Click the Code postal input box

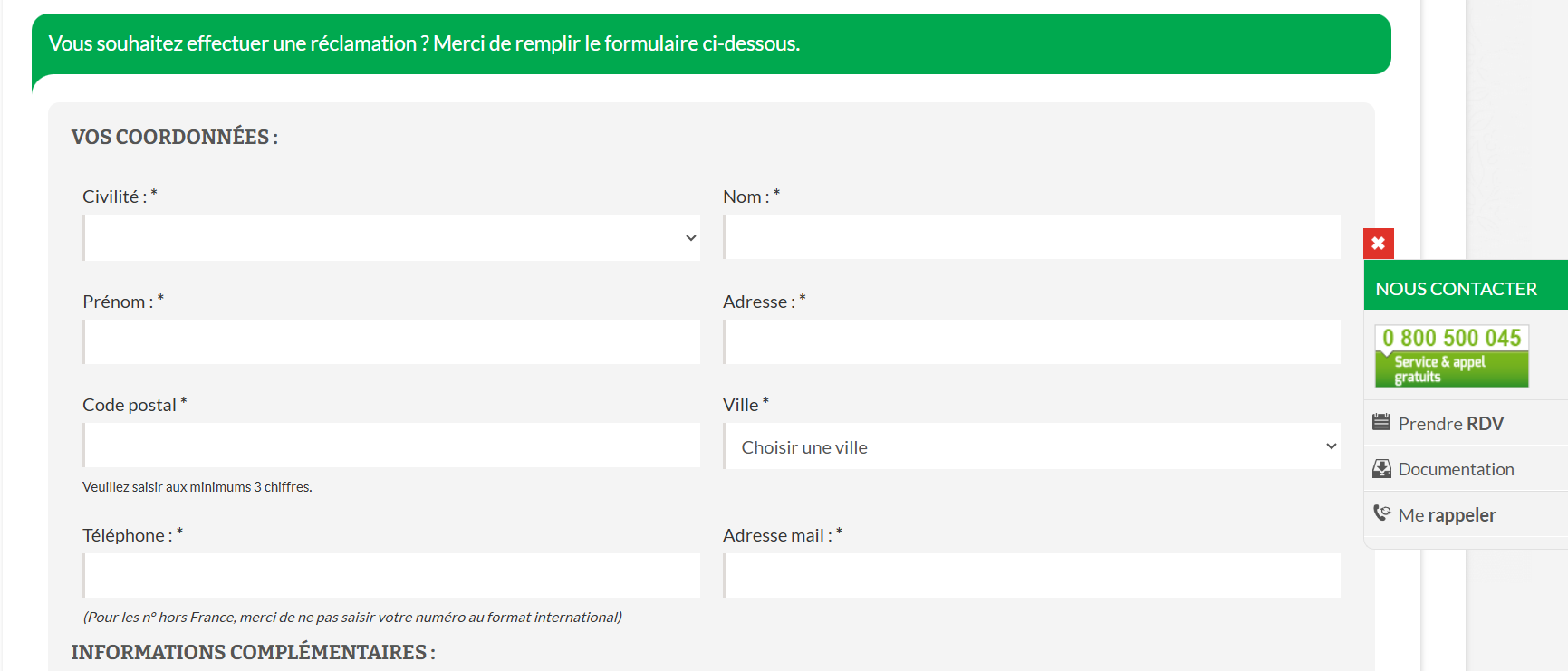pyautogui.click(x=391, y=446)
